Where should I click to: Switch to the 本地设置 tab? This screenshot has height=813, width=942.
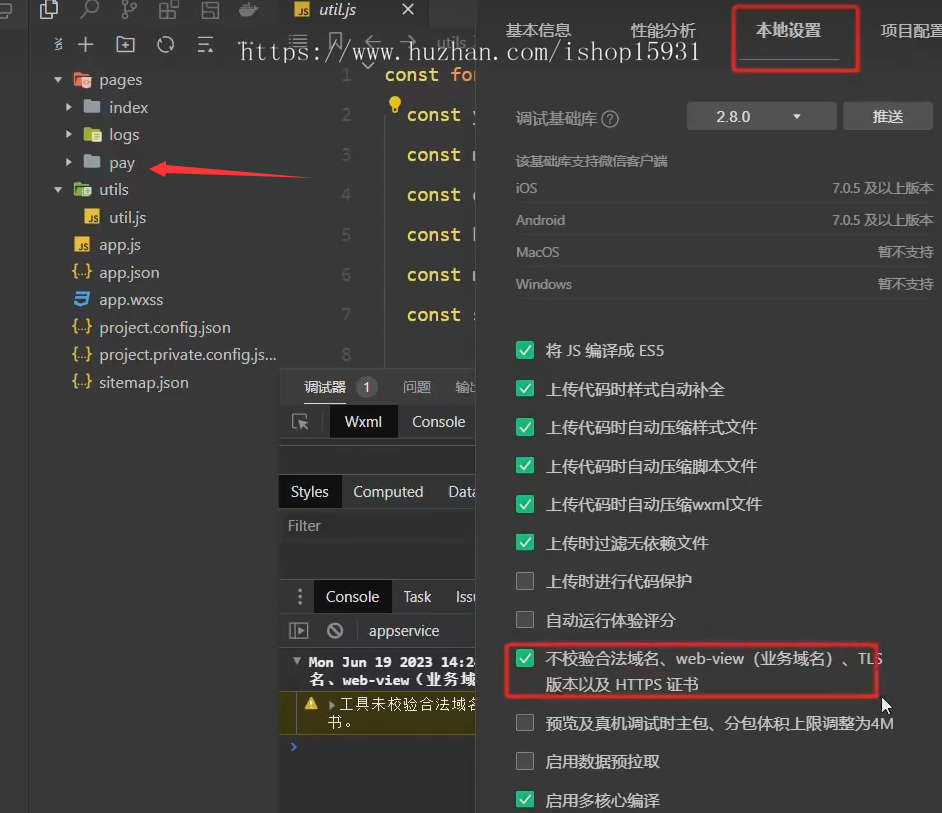pyautogui.click(x=788, y=31)
